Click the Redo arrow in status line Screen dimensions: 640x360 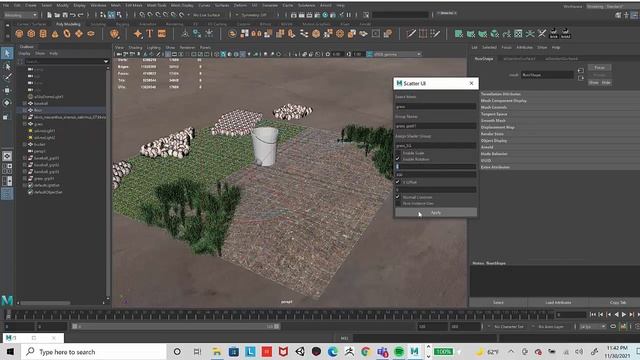80,15
